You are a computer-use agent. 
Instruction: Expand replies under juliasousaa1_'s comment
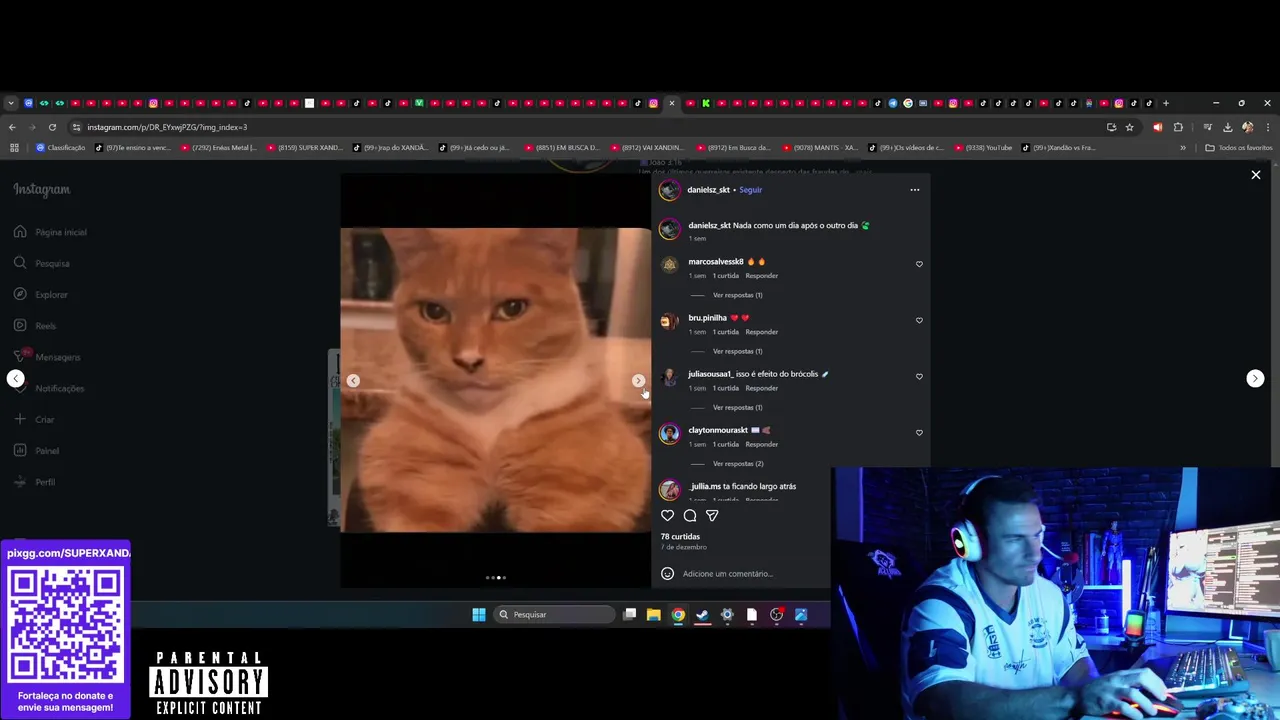tap(737, 407)
